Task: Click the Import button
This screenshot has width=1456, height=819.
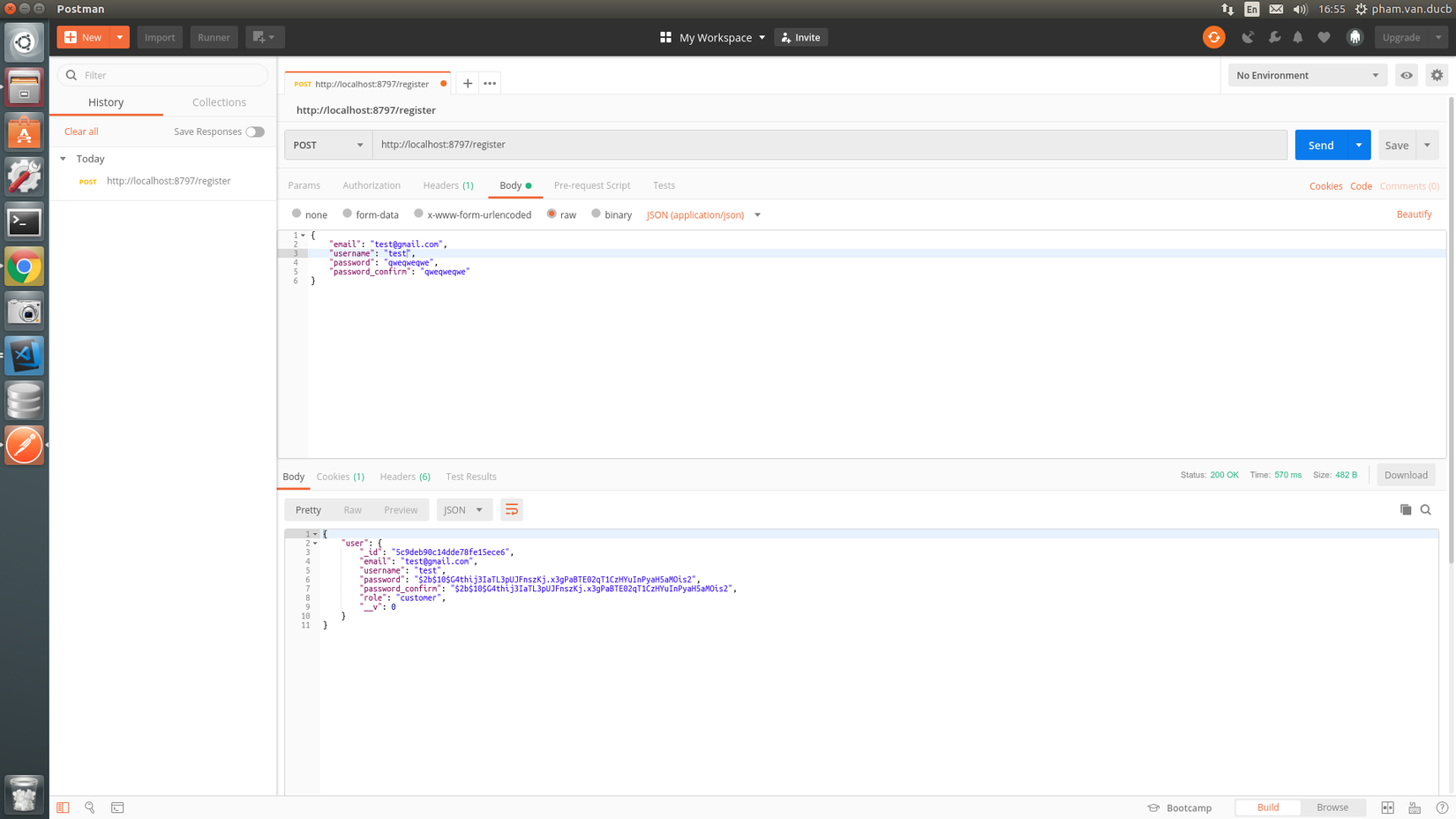Action: point(160,37)
